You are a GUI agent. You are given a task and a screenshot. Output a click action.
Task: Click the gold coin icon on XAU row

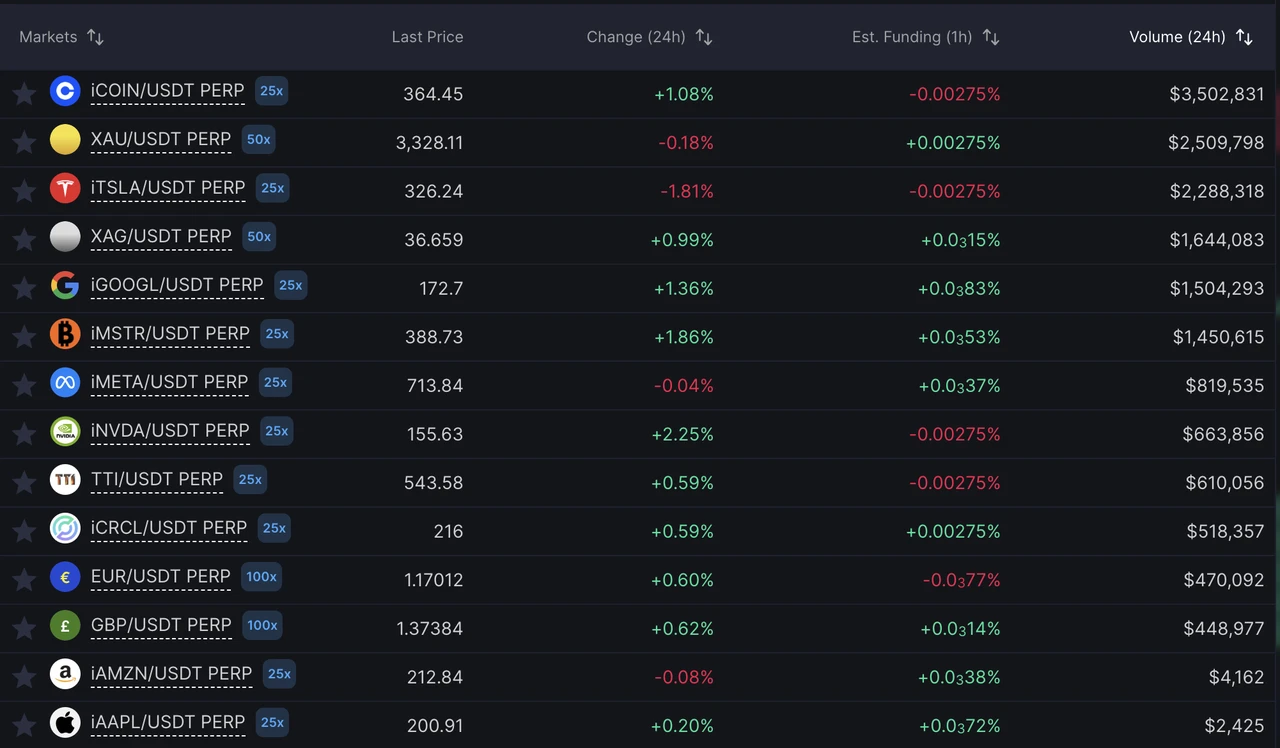(x=65, y=139)
